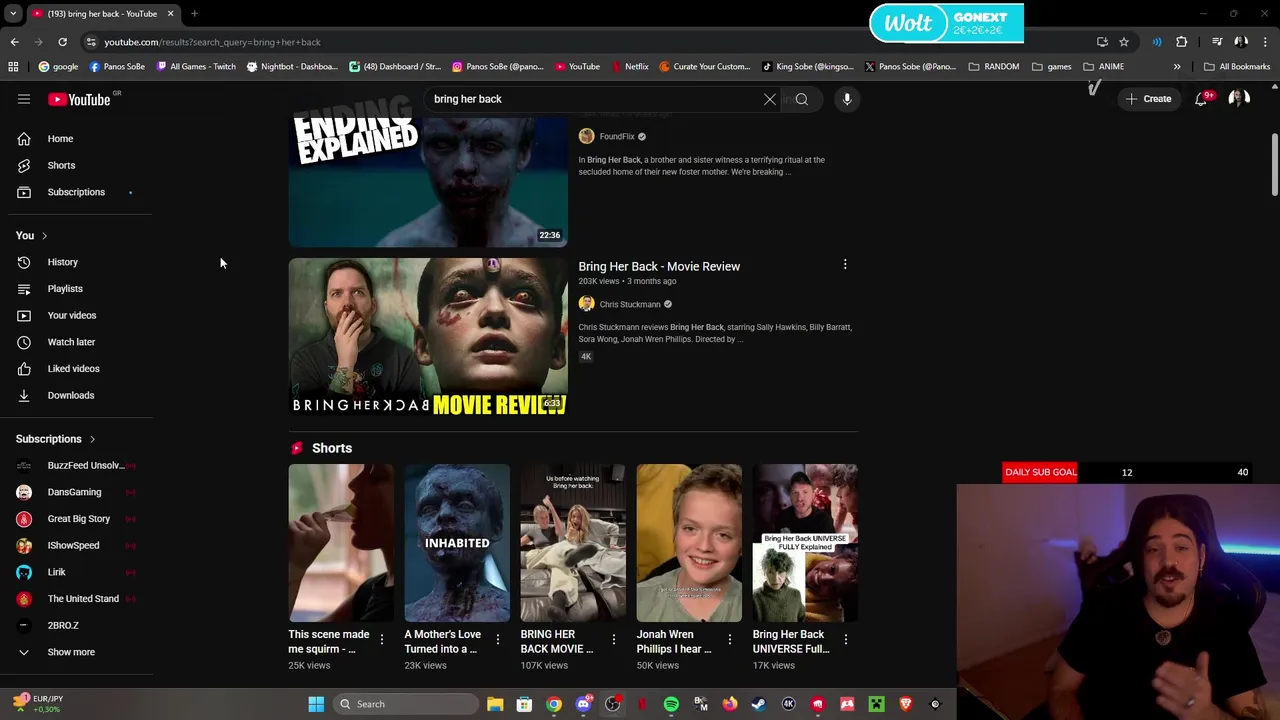Open options for 'BRING HER BACK MOVIE' short

613,639
